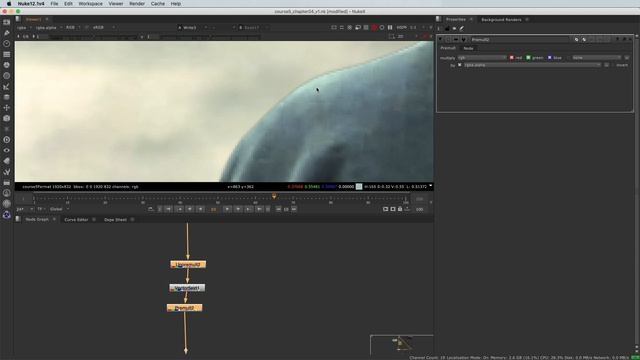640x360 pixels.
Task: Open the multiply channels dropdown
Action: pos(482,58)
